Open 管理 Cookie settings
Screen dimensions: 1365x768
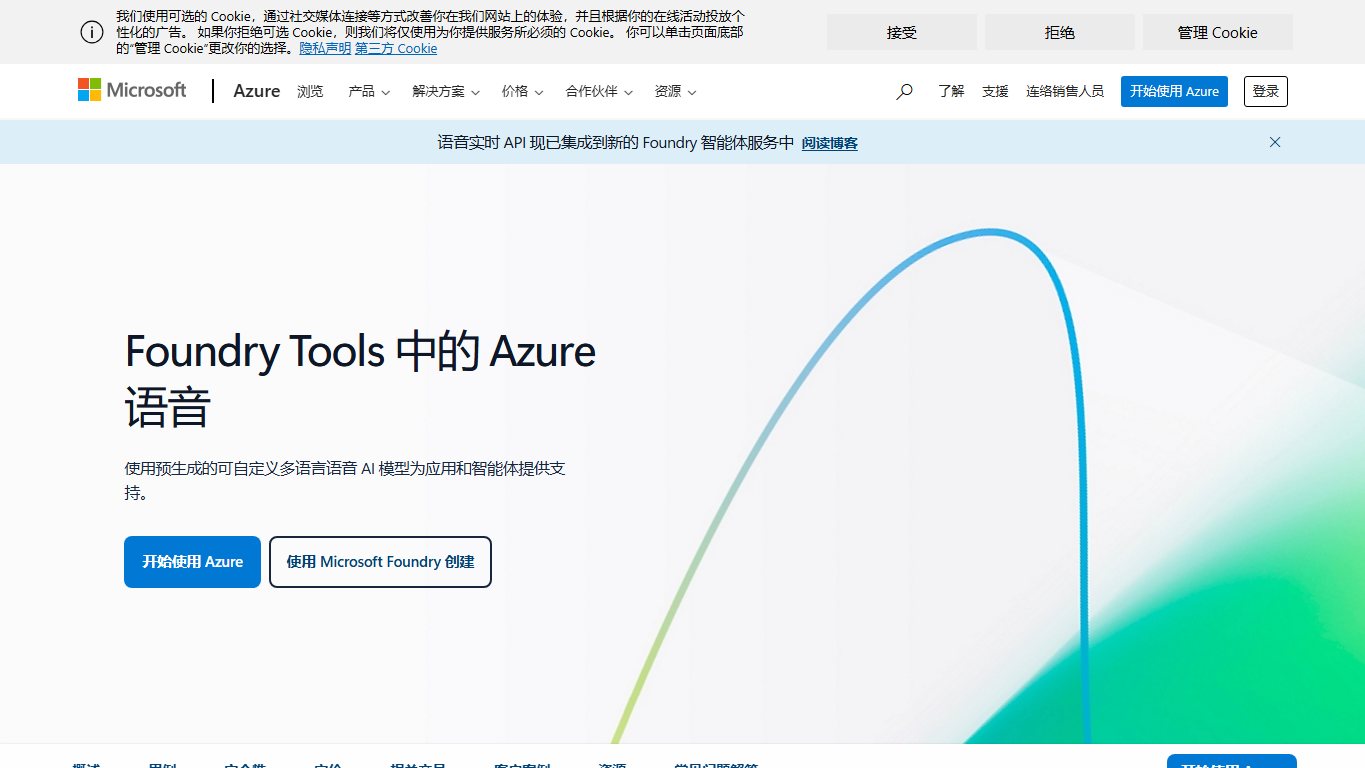(x=1218, y=32)
